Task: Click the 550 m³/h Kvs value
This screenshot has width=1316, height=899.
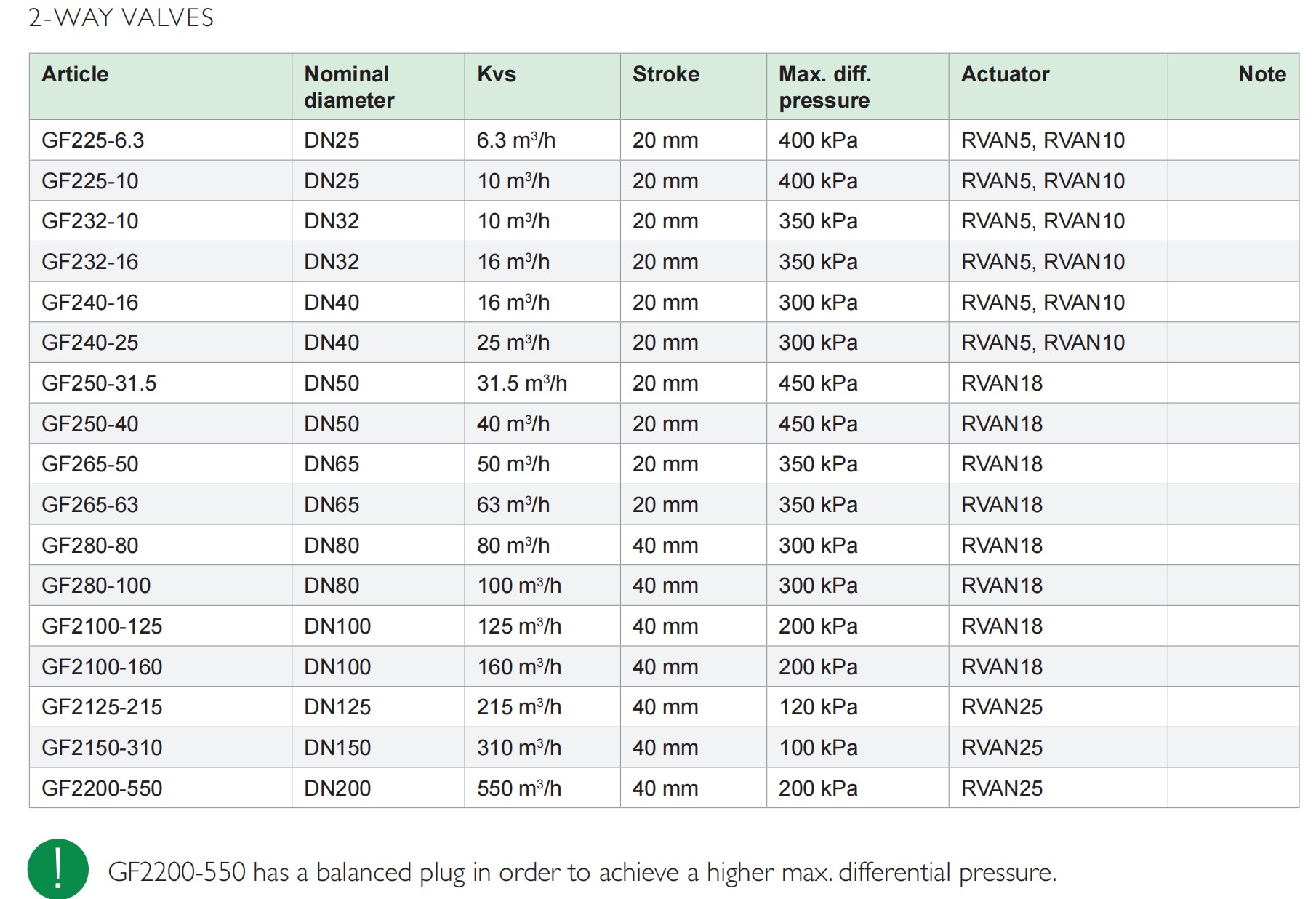Action: (518, 788)
